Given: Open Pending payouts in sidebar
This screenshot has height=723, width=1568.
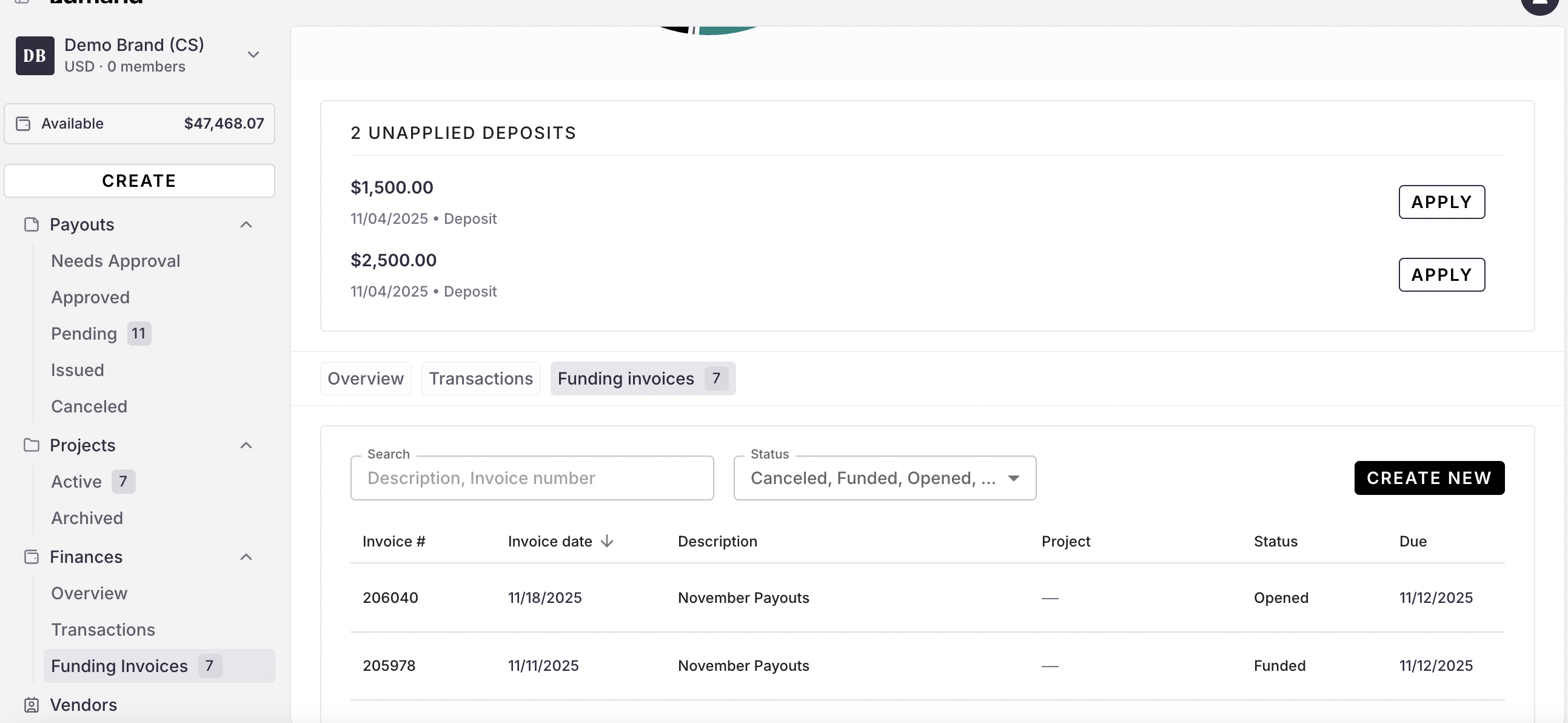Looking at the screenshot, I should click(84, 334).
